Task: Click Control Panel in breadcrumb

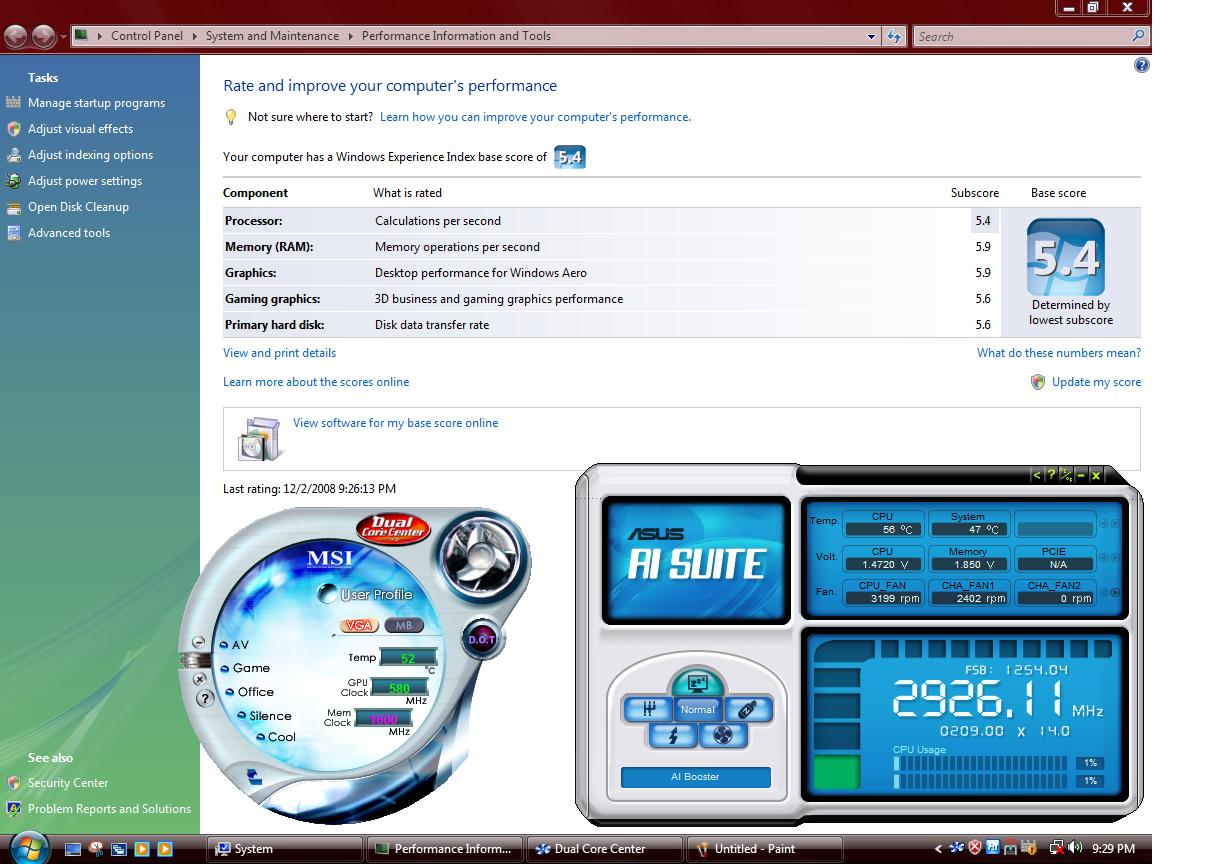Action: [147, 36]
